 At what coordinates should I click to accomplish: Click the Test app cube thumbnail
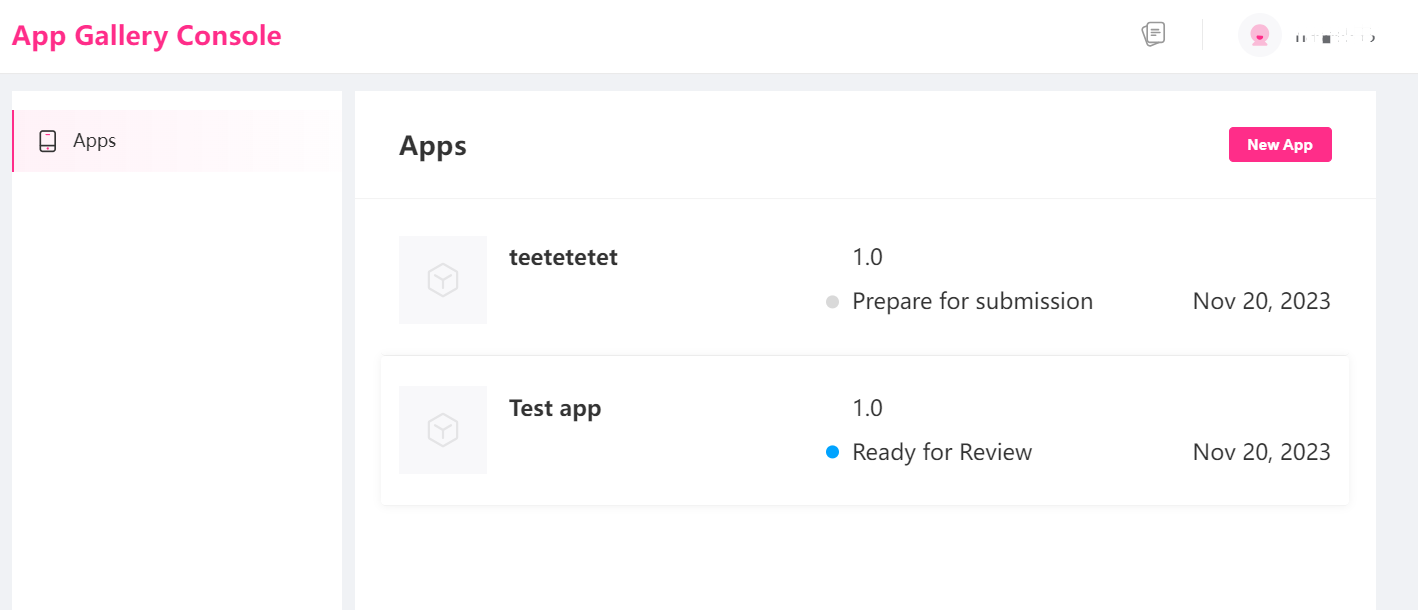442,430
